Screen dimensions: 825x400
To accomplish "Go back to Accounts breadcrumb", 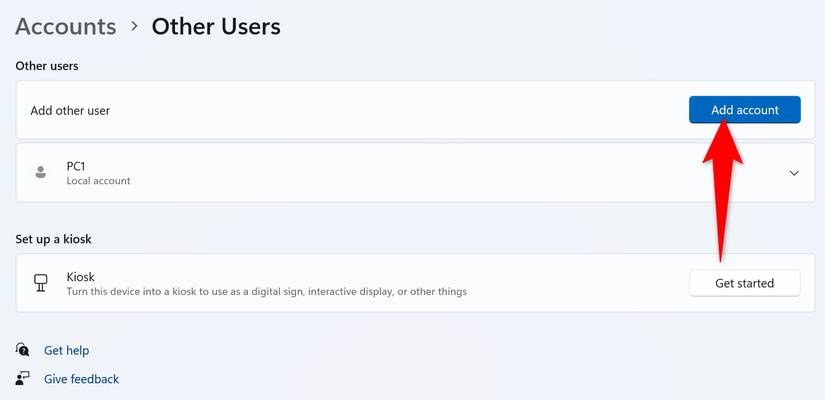I will [66, 26].
